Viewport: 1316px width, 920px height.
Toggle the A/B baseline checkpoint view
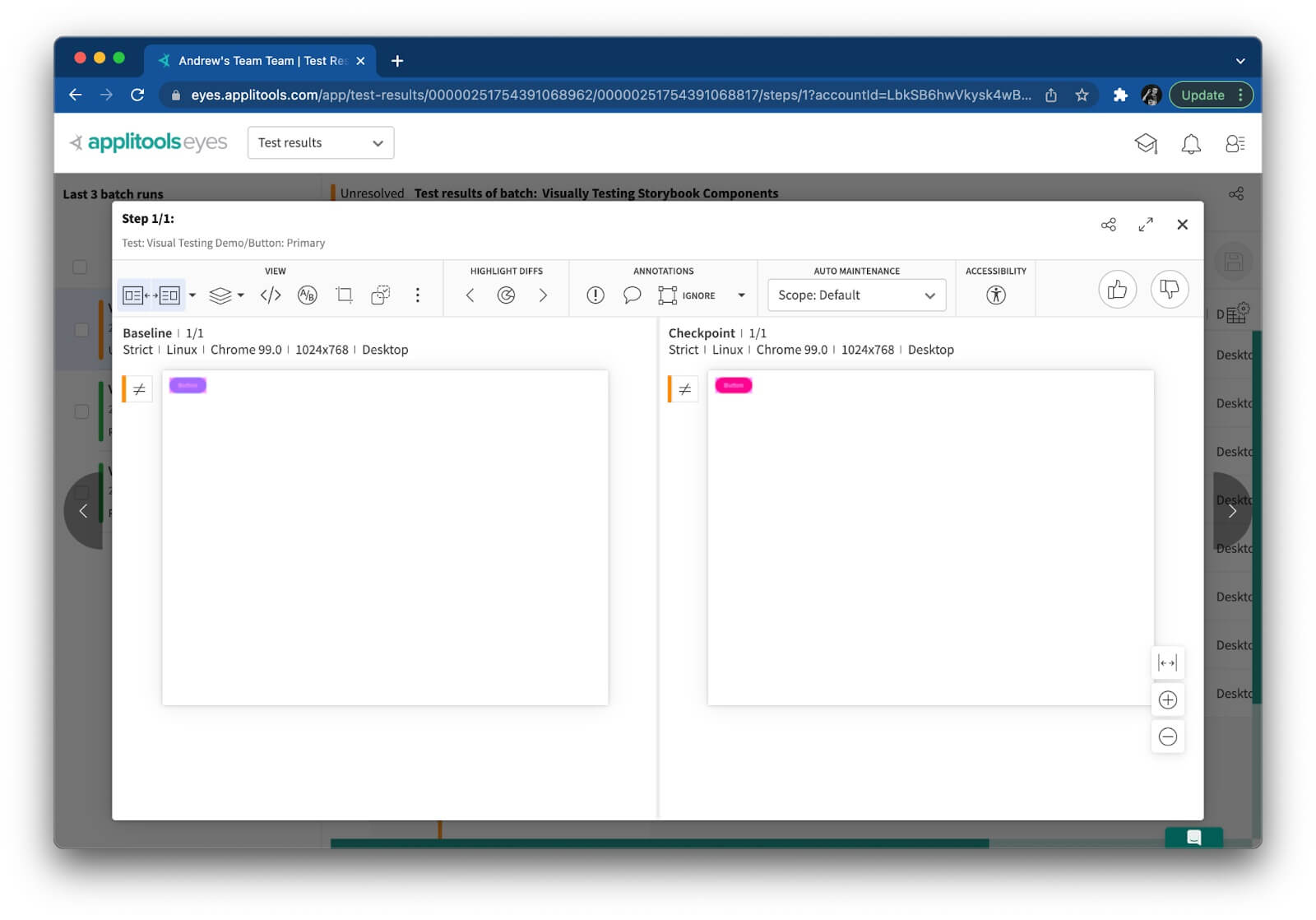(307, 295)
